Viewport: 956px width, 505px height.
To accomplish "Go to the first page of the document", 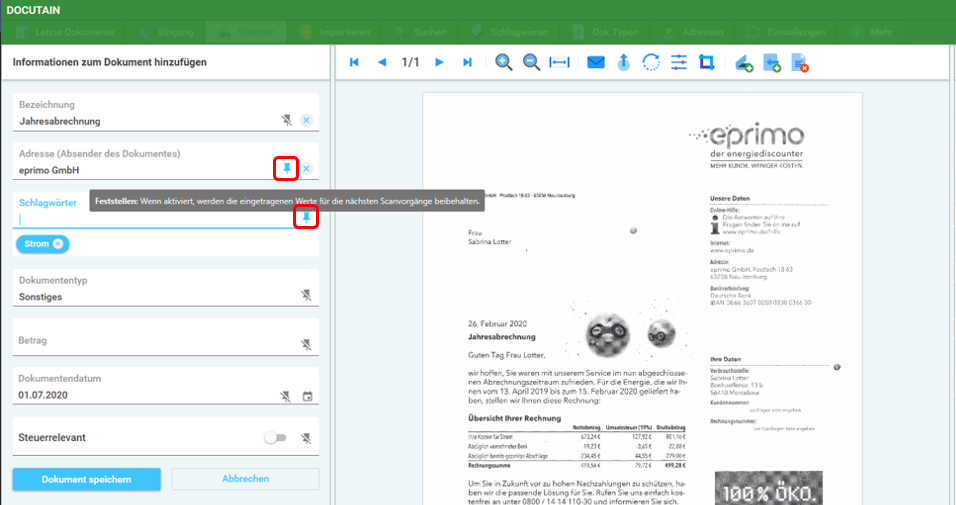I will [x=354, y=62].
